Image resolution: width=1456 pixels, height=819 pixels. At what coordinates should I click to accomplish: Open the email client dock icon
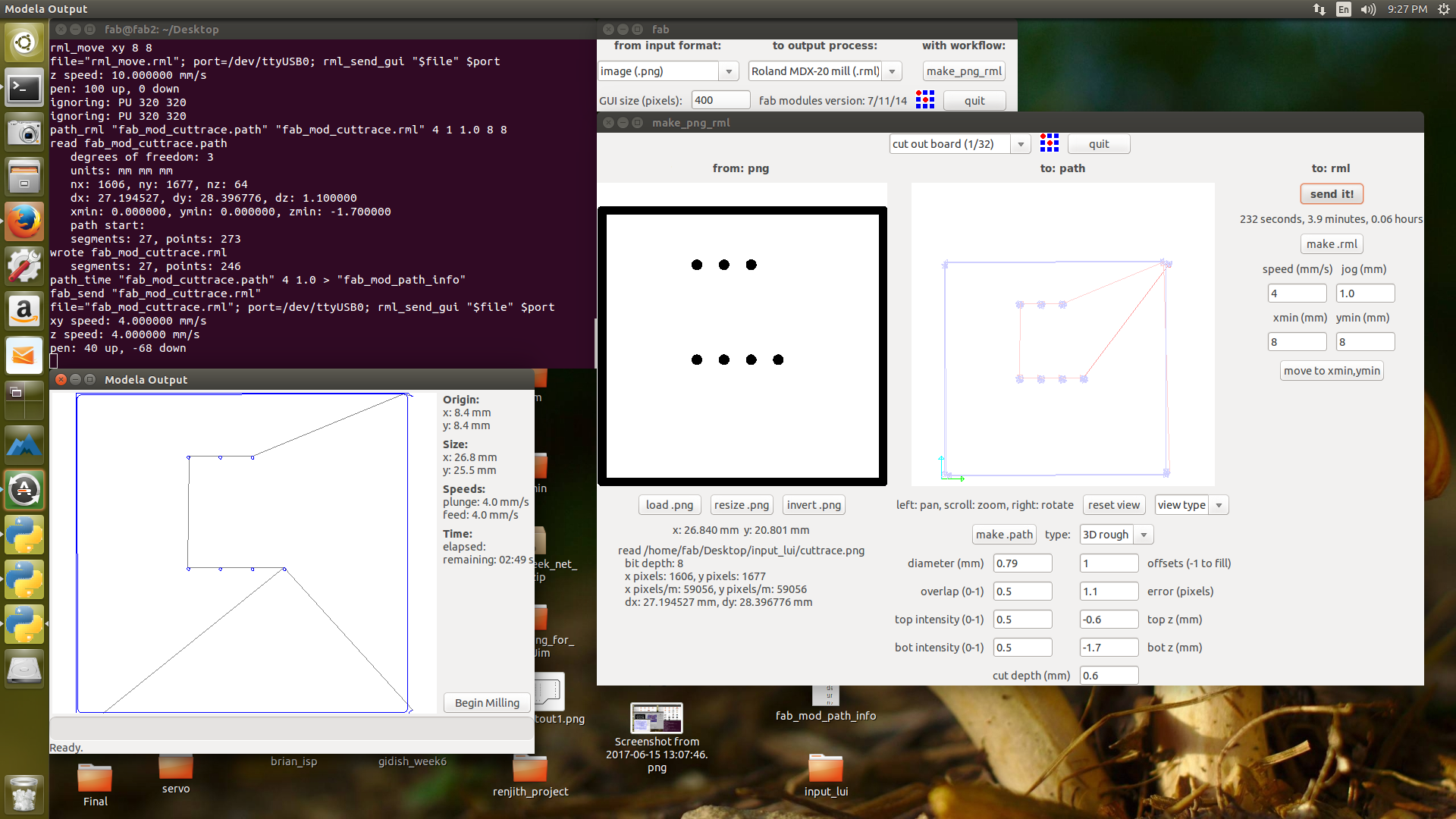24,356
